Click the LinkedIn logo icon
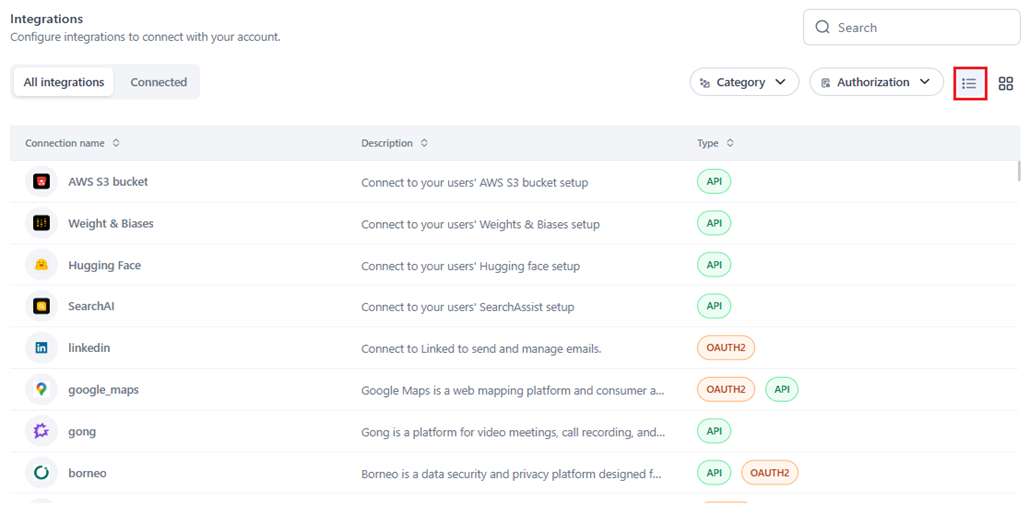Screen dimensions: 1029x519 click(42, 348)
